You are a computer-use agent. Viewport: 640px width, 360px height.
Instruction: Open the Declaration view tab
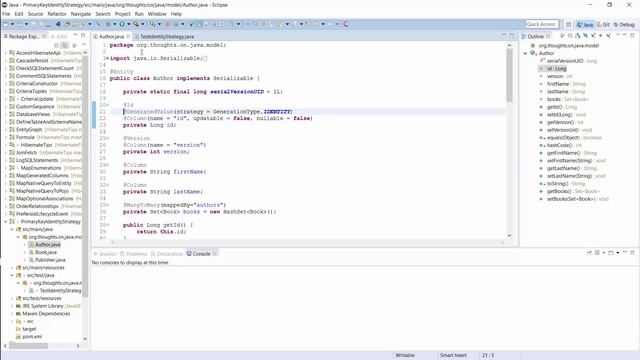(x=167, y=254)
